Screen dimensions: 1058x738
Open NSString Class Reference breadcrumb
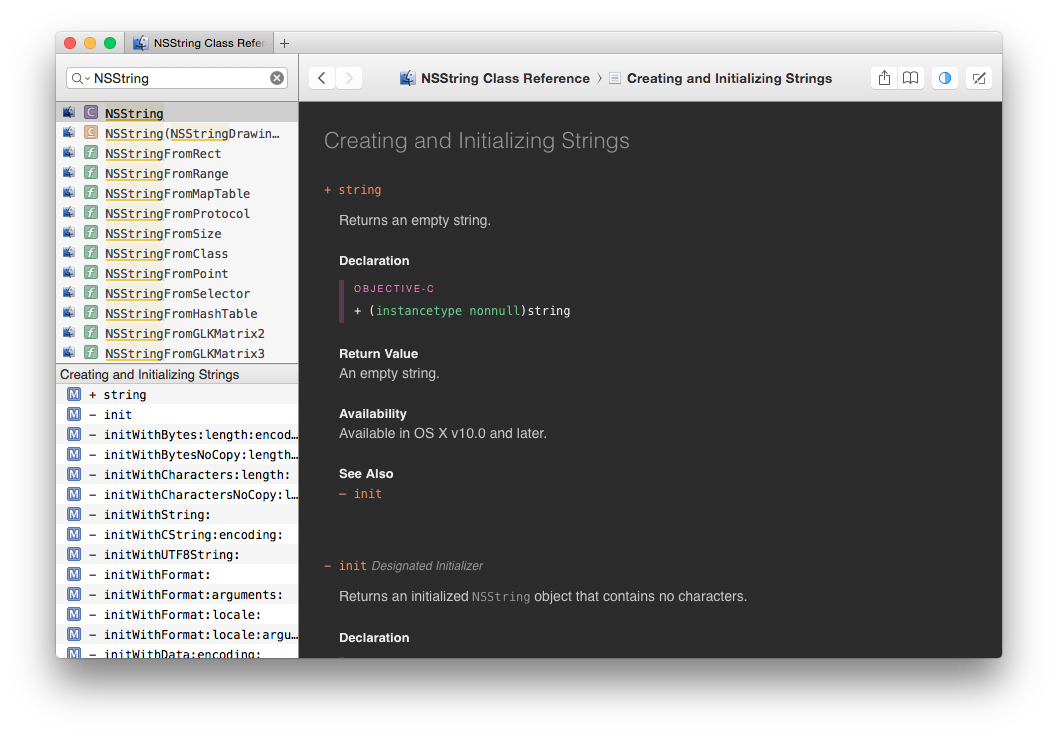[x=495, y=78]
